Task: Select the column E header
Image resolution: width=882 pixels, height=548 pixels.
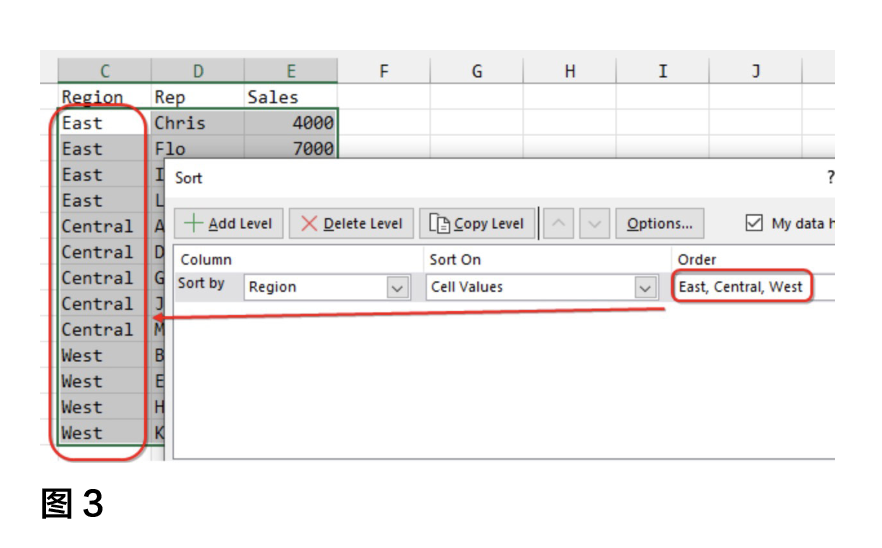Action: click(291, 71)
